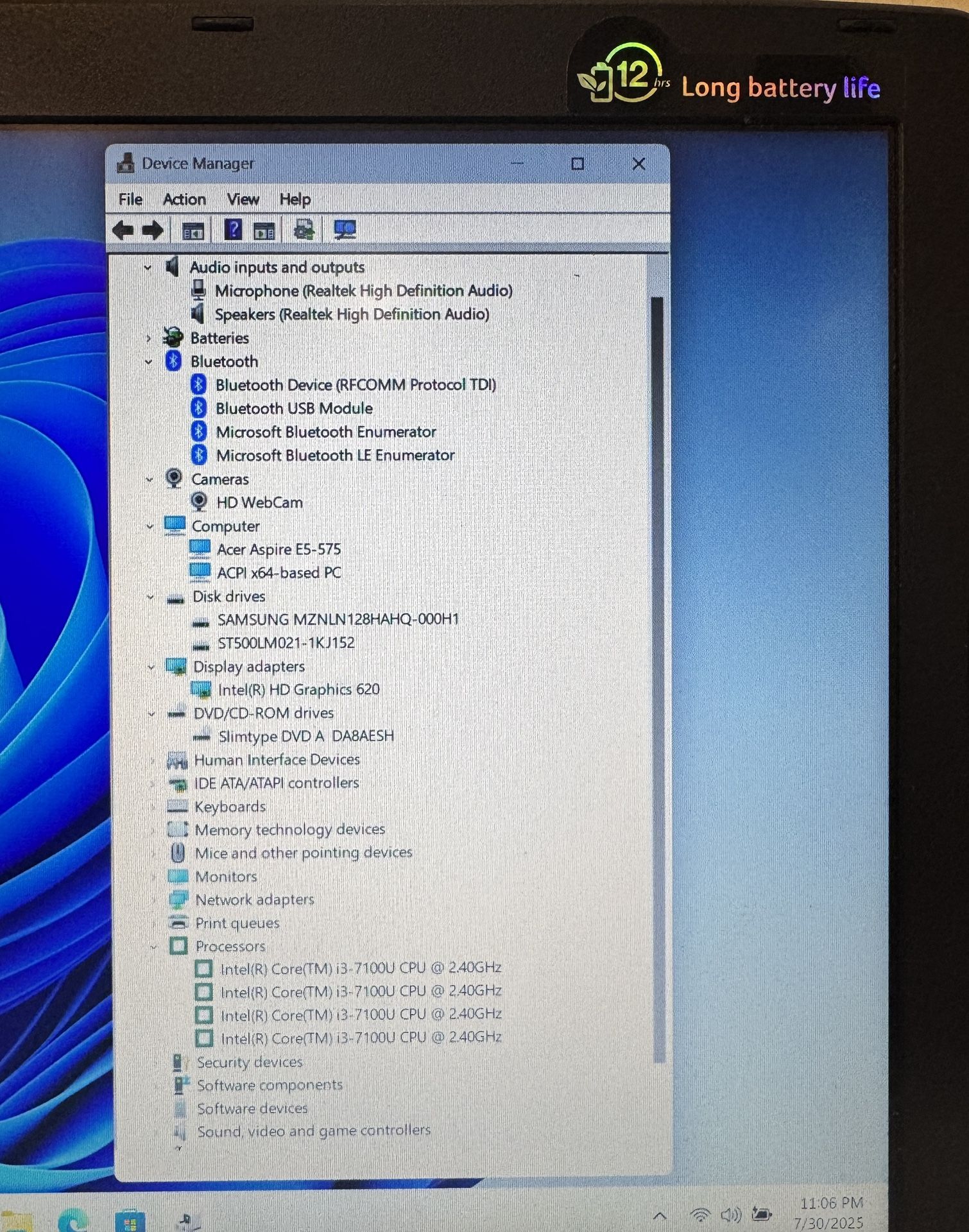
Task: Select the Display adapters category icon
Action: 176,666
